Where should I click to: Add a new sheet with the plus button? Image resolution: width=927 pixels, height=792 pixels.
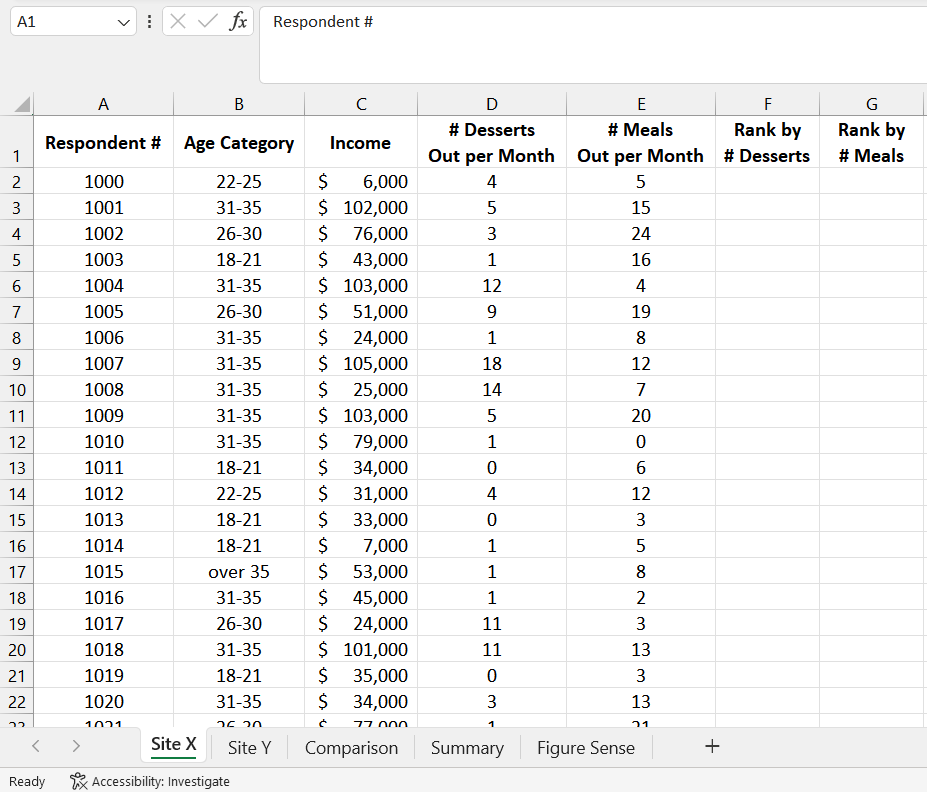click(711, 746)
